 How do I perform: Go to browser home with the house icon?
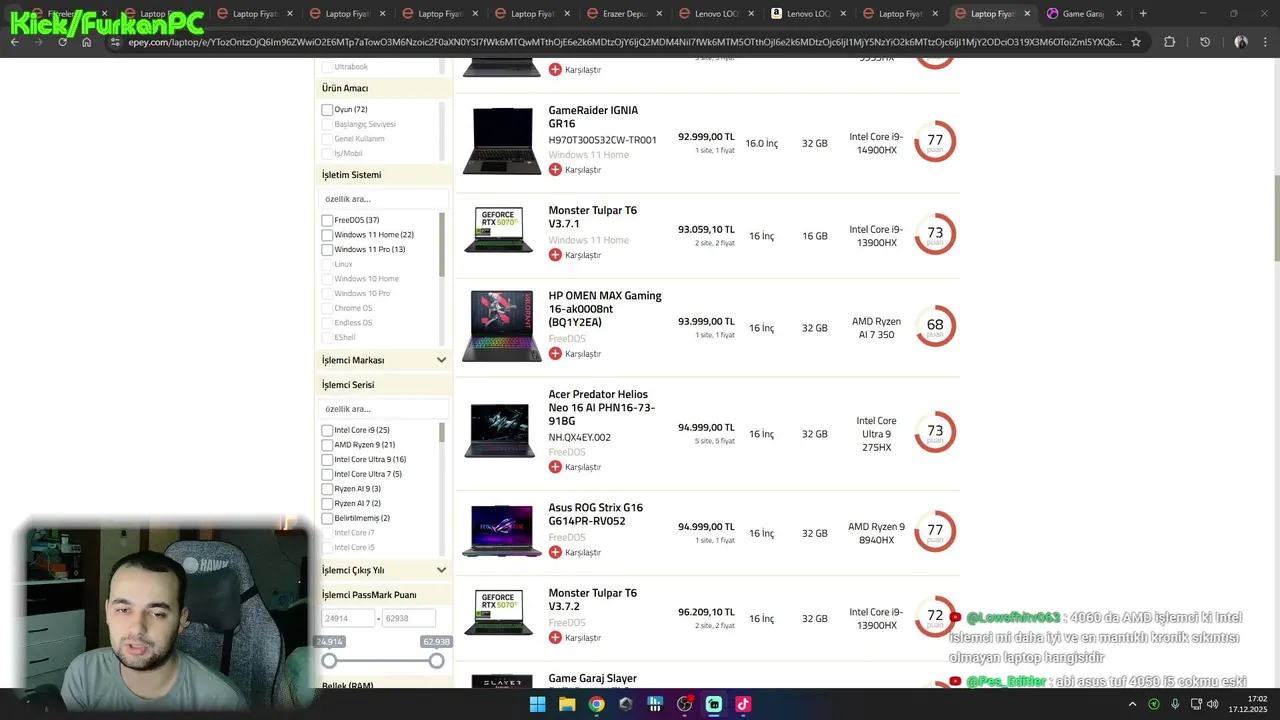[x=87, y=42]
